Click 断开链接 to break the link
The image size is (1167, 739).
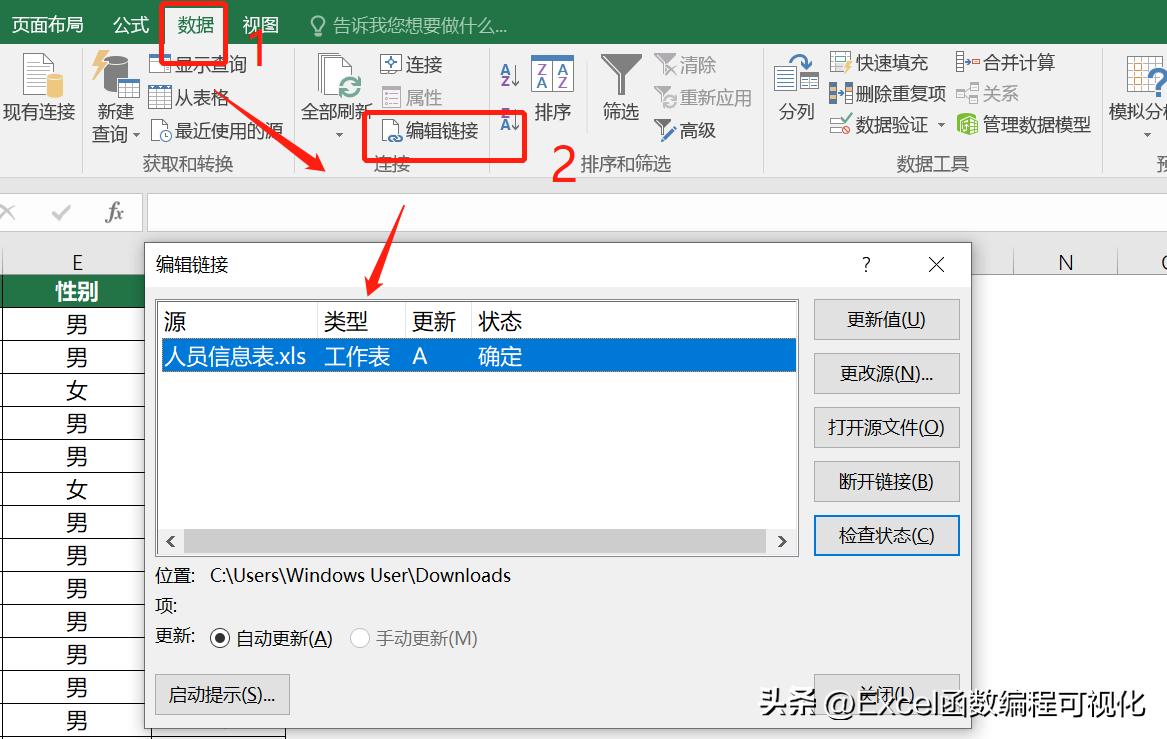(885, 481)
